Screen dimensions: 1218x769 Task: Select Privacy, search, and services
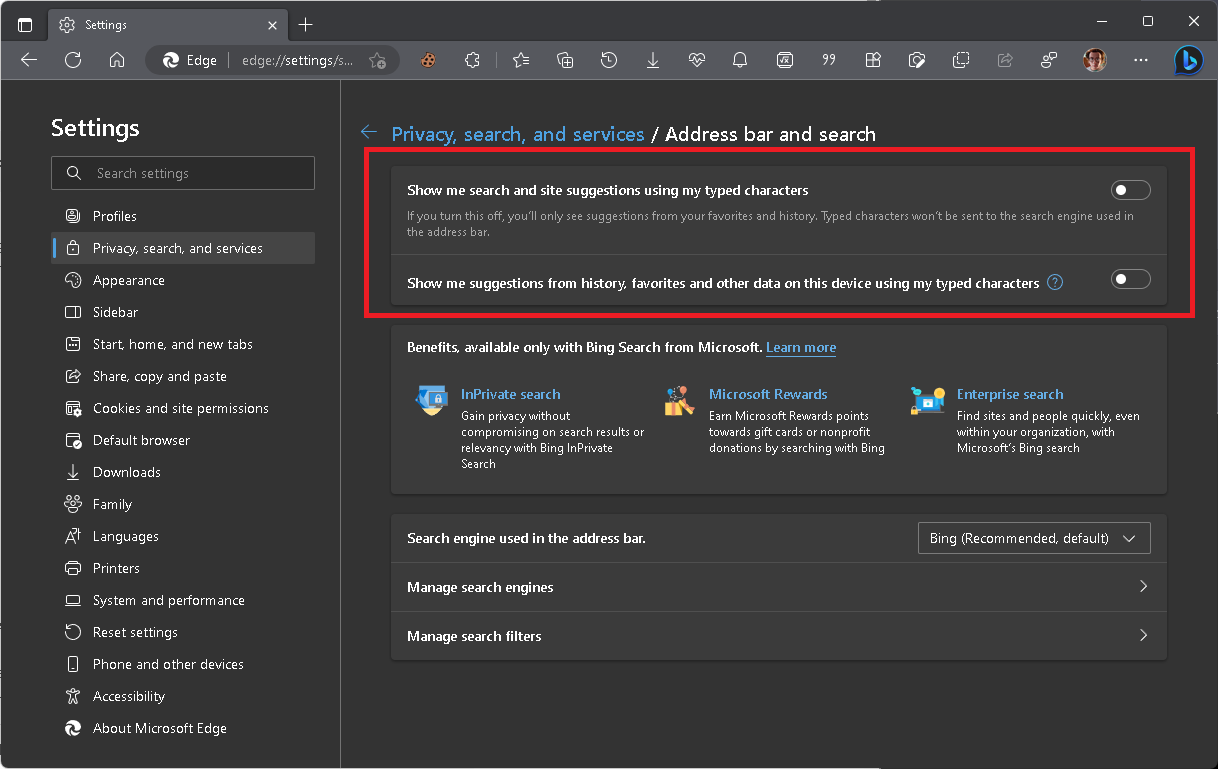[183, 248]
